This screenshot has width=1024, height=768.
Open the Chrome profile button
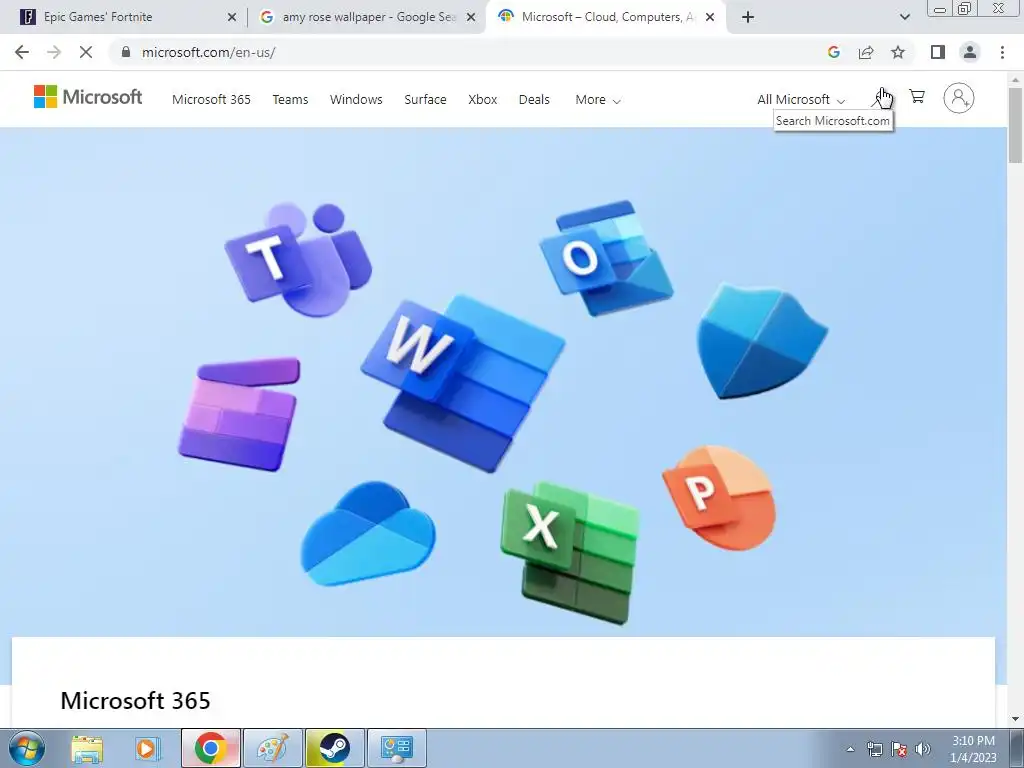970,52
